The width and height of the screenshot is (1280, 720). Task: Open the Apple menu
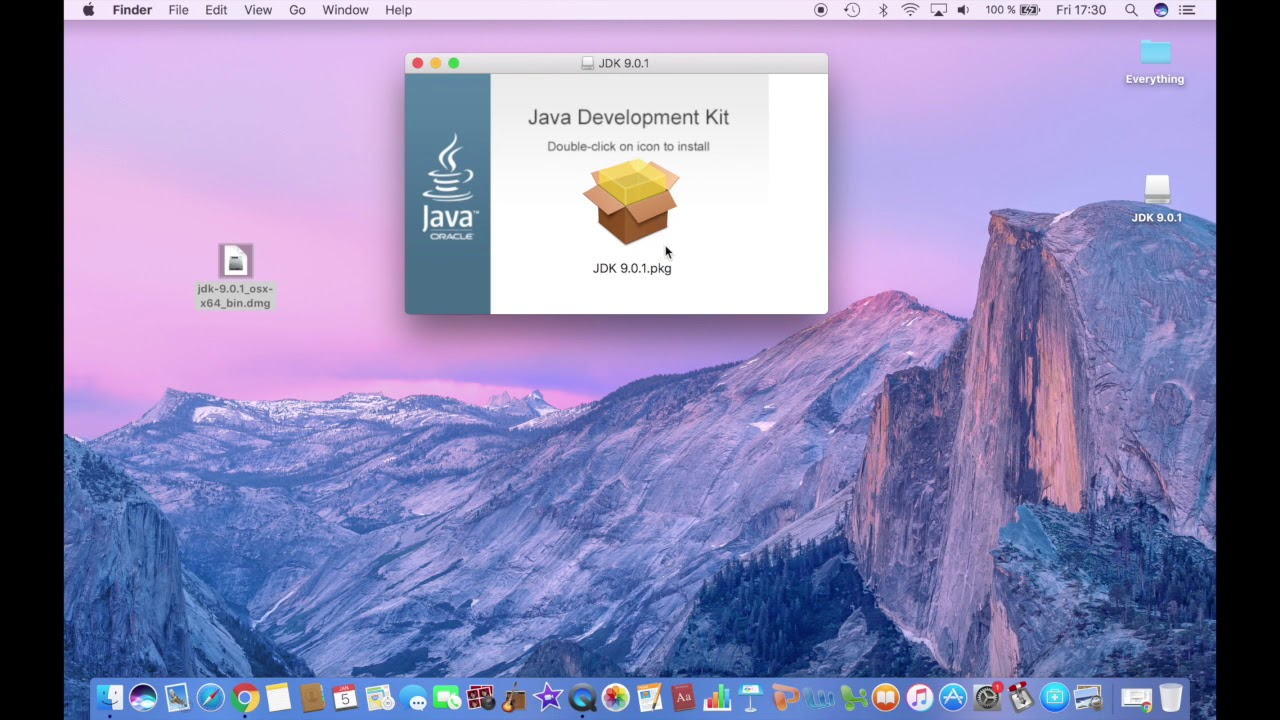coord(88,10)
